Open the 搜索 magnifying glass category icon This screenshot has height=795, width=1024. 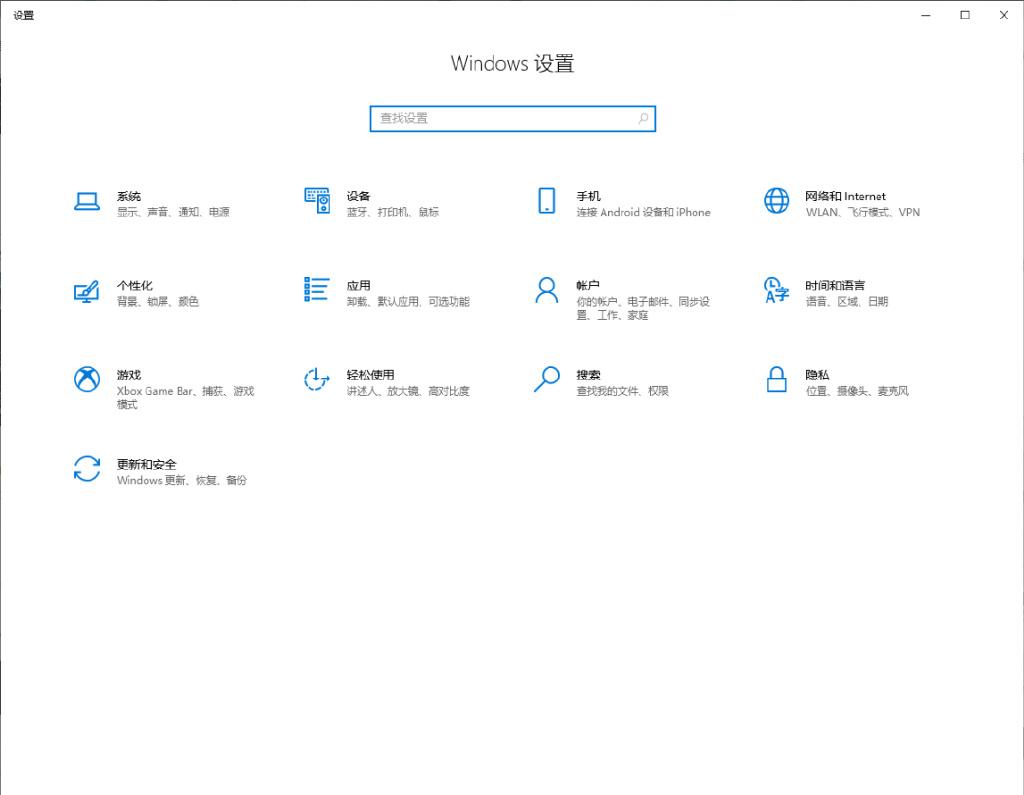547,379
